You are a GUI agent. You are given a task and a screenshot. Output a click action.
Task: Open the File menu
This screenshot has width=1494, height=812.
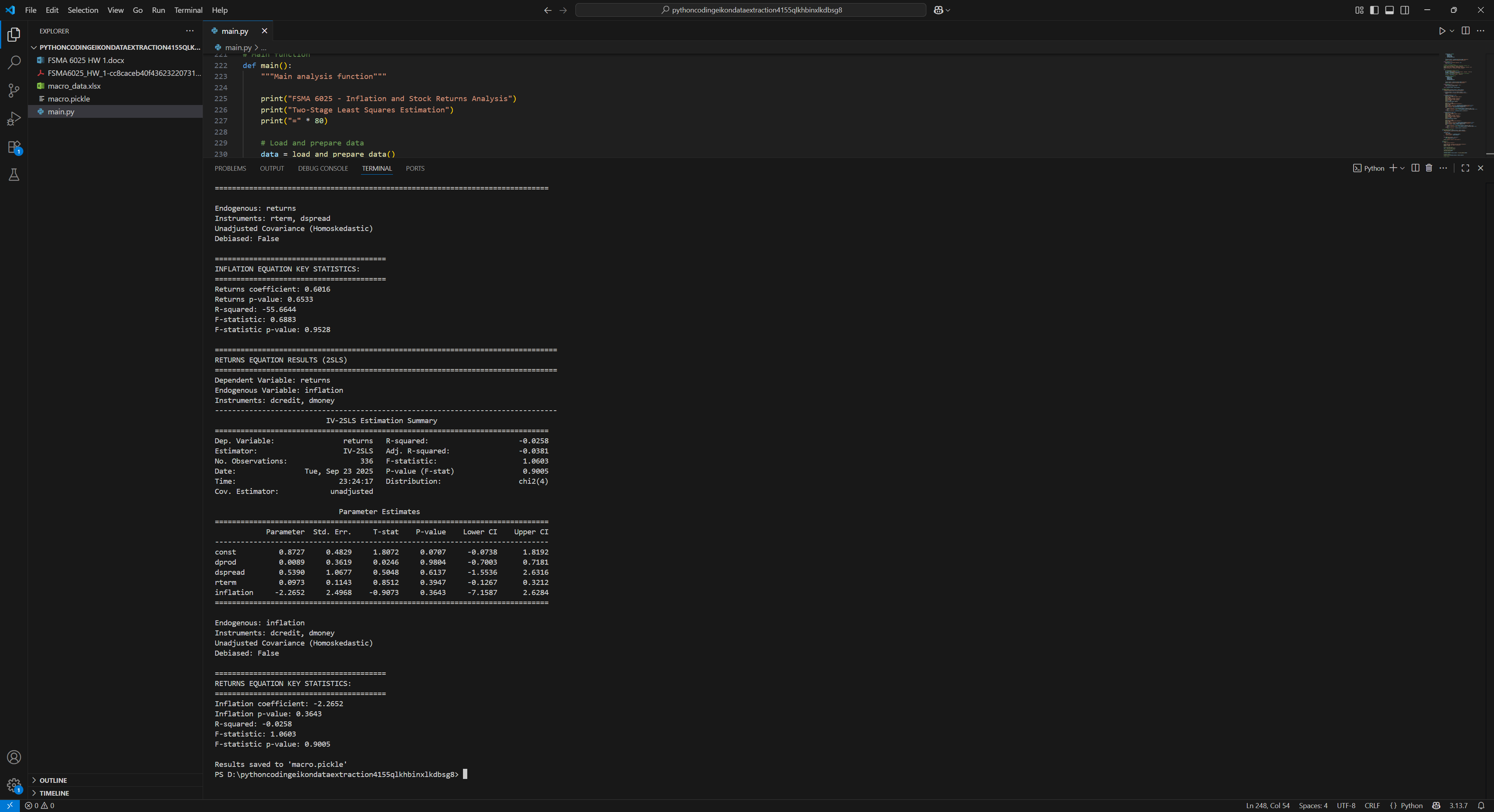31,10
